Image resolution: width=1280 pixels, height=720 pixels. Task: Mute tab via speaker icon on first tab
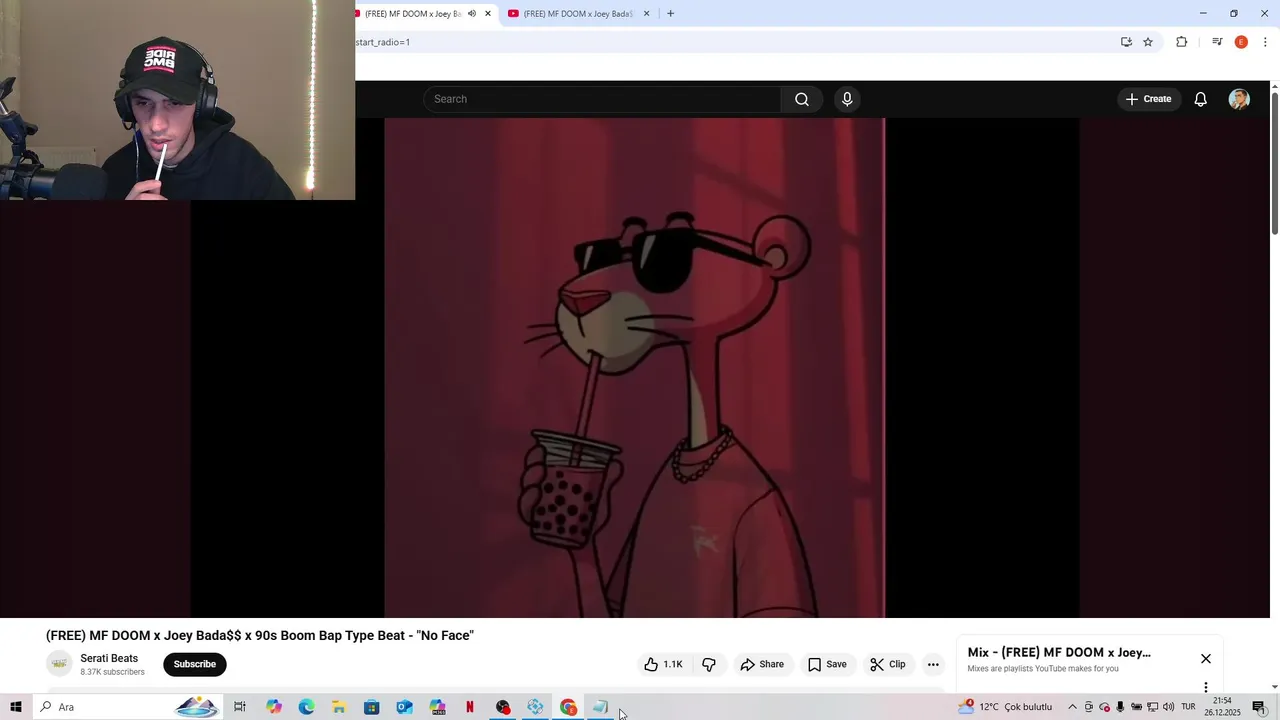click(x=472, y=14)
